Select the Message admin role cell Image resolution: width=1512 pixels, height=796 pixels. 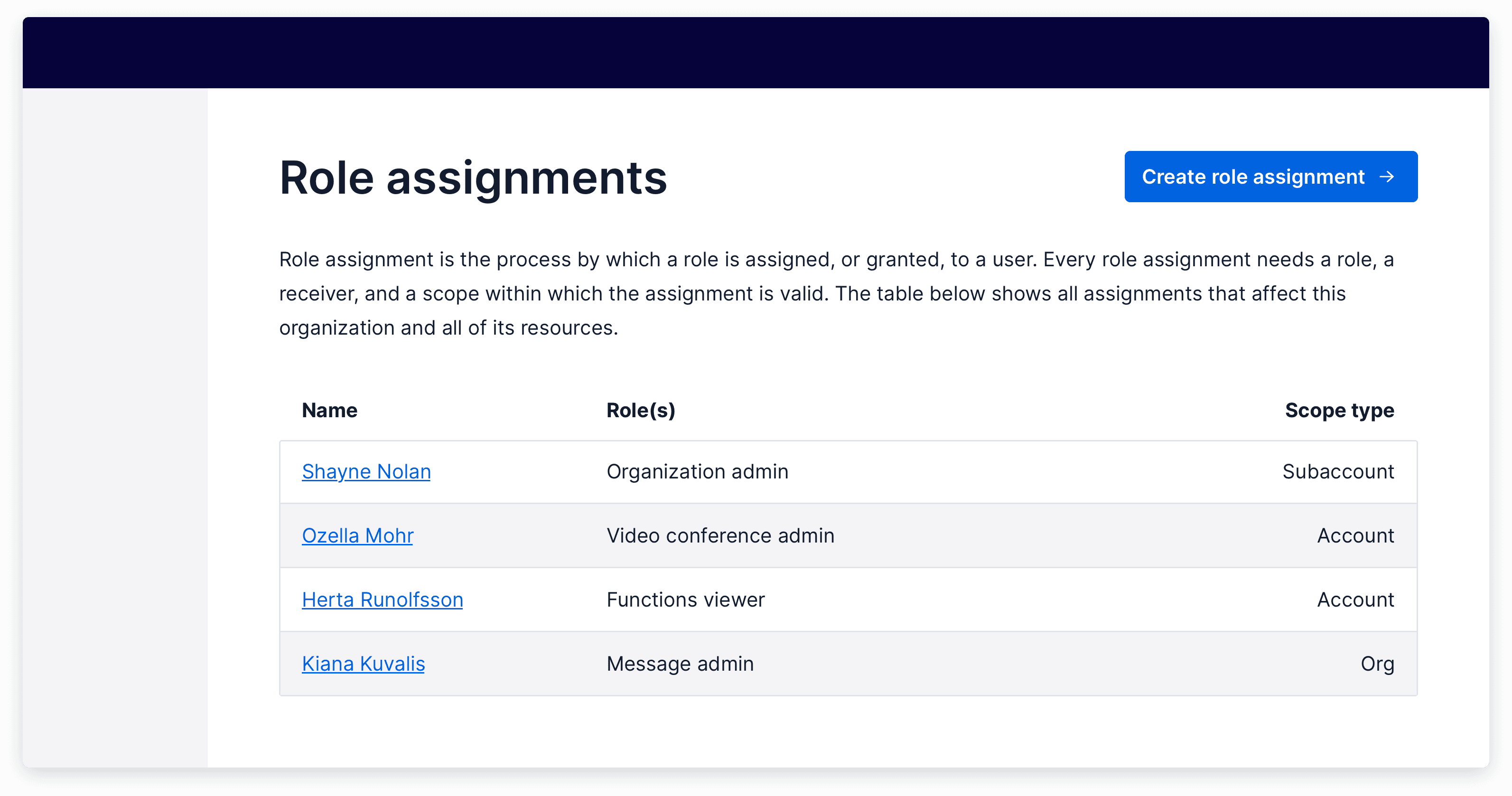680,664
